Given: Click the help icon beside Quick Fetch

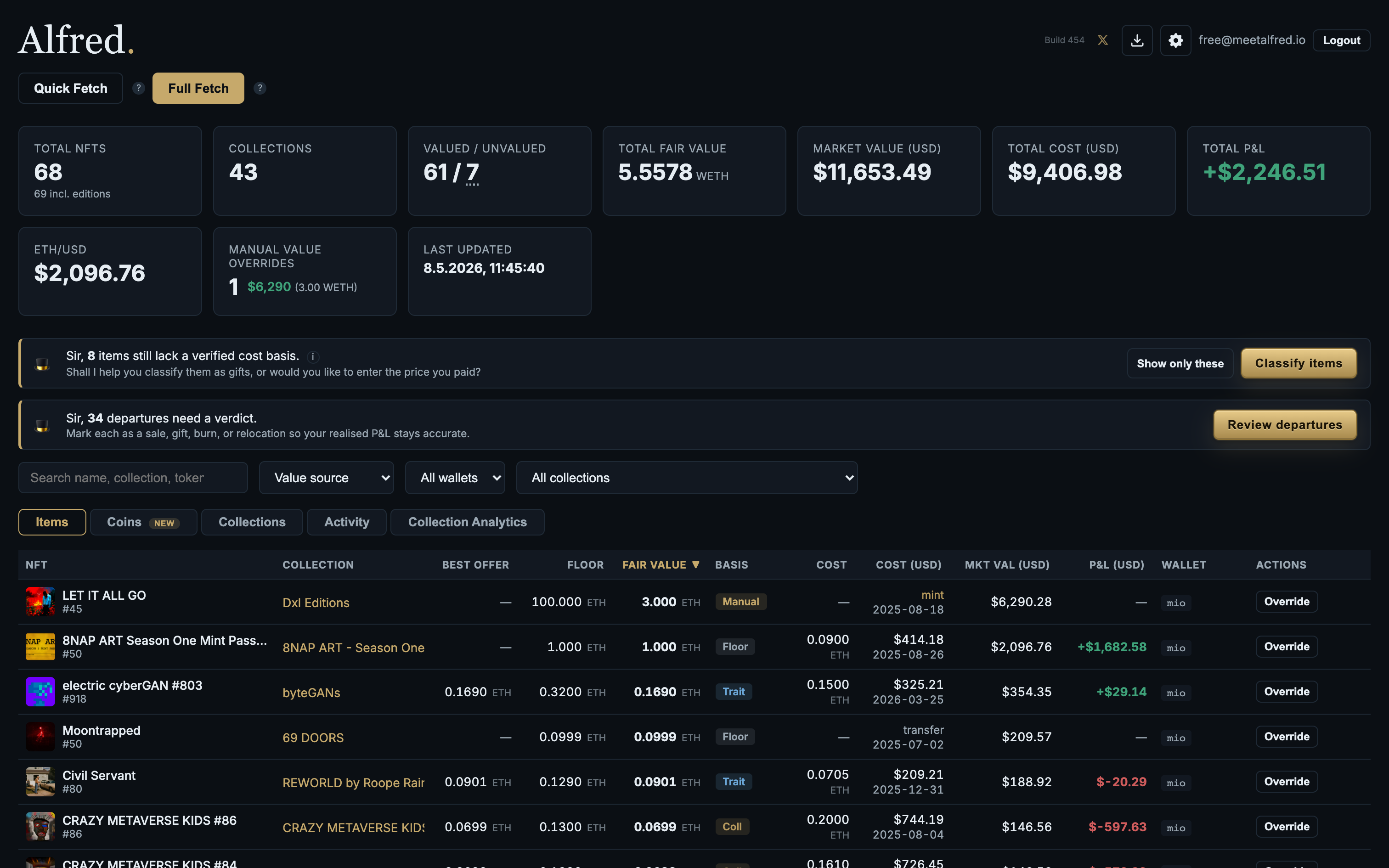Looking at the screenshot, I should coord(138,88).
